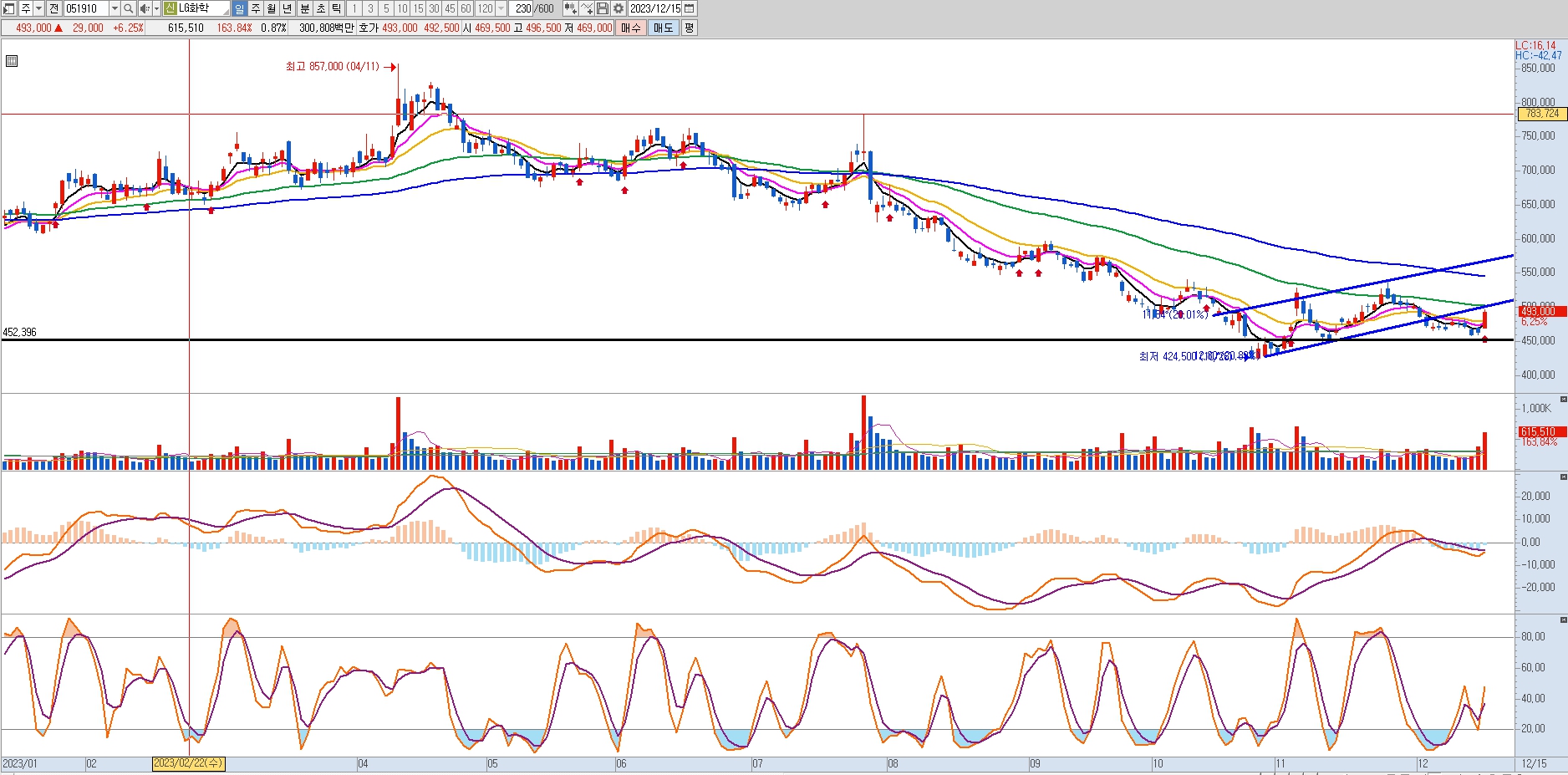
Task: Click the panel layout icon at toolbar start
Action: (x=8, y=8)
